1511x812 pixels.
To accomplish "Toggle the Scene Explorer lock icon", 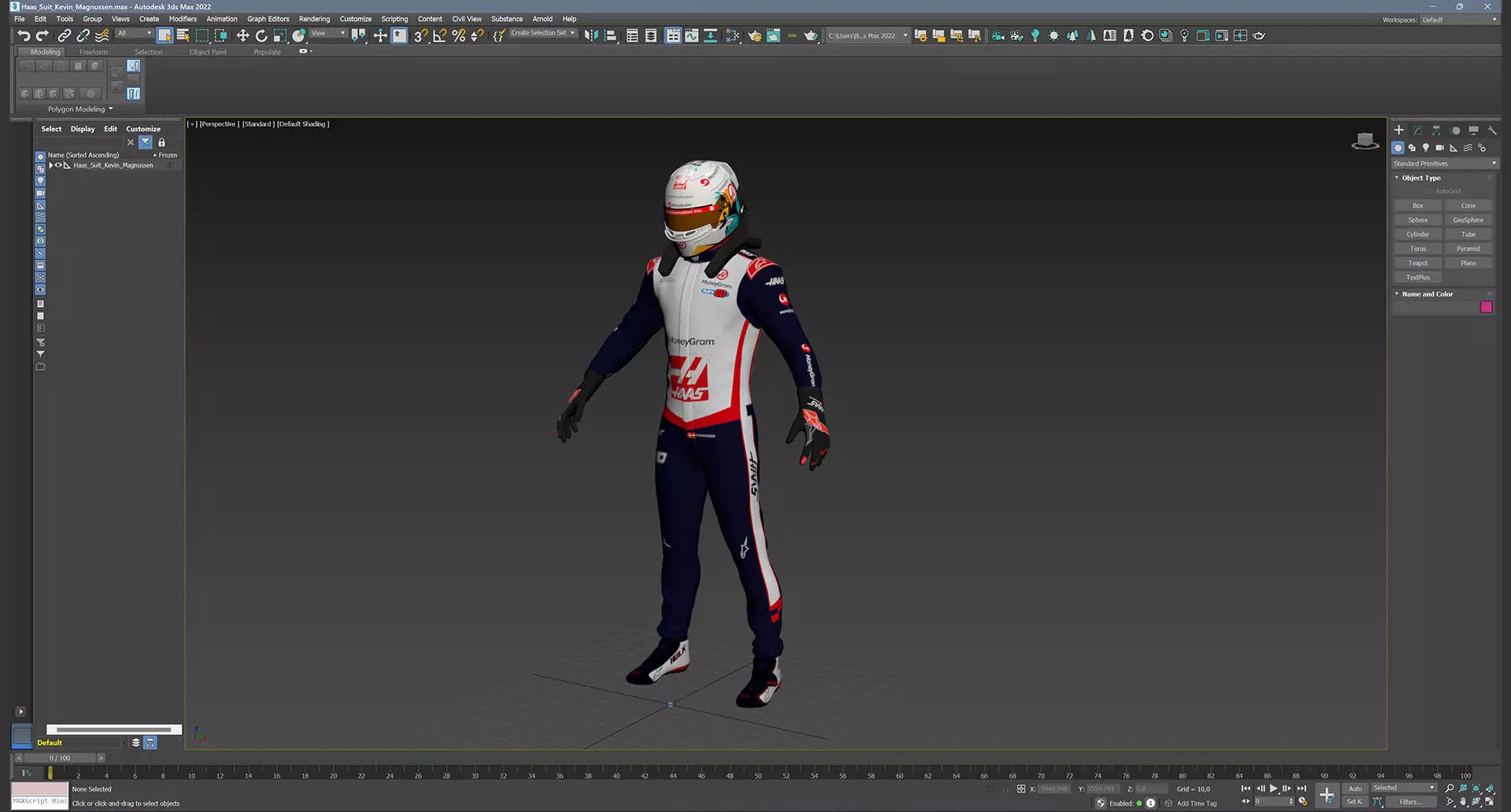I will pos(161,142).
